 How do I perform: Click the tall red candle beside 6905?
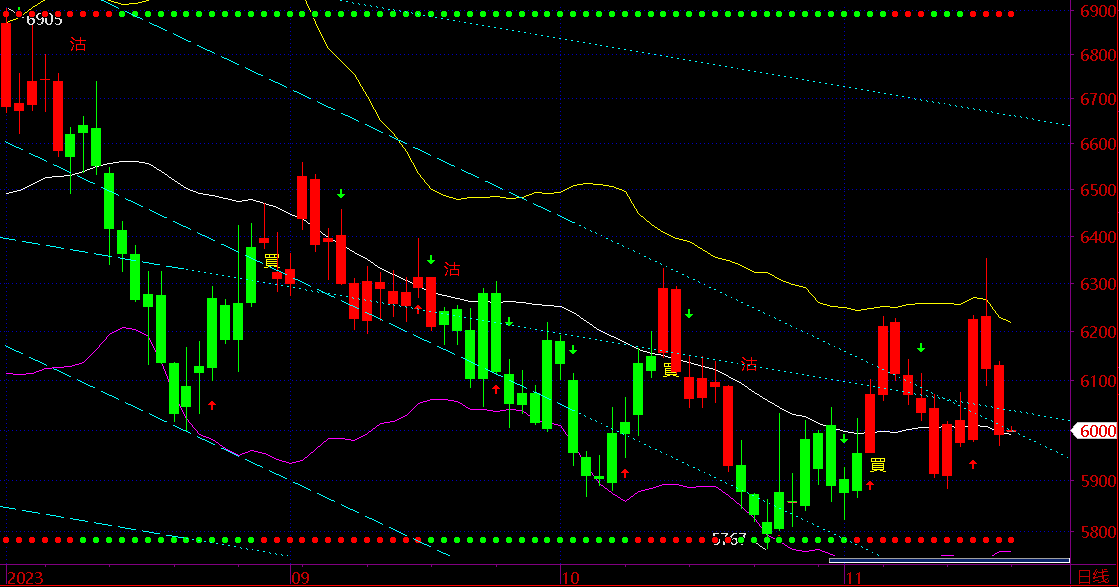click(x=6, y=66)
